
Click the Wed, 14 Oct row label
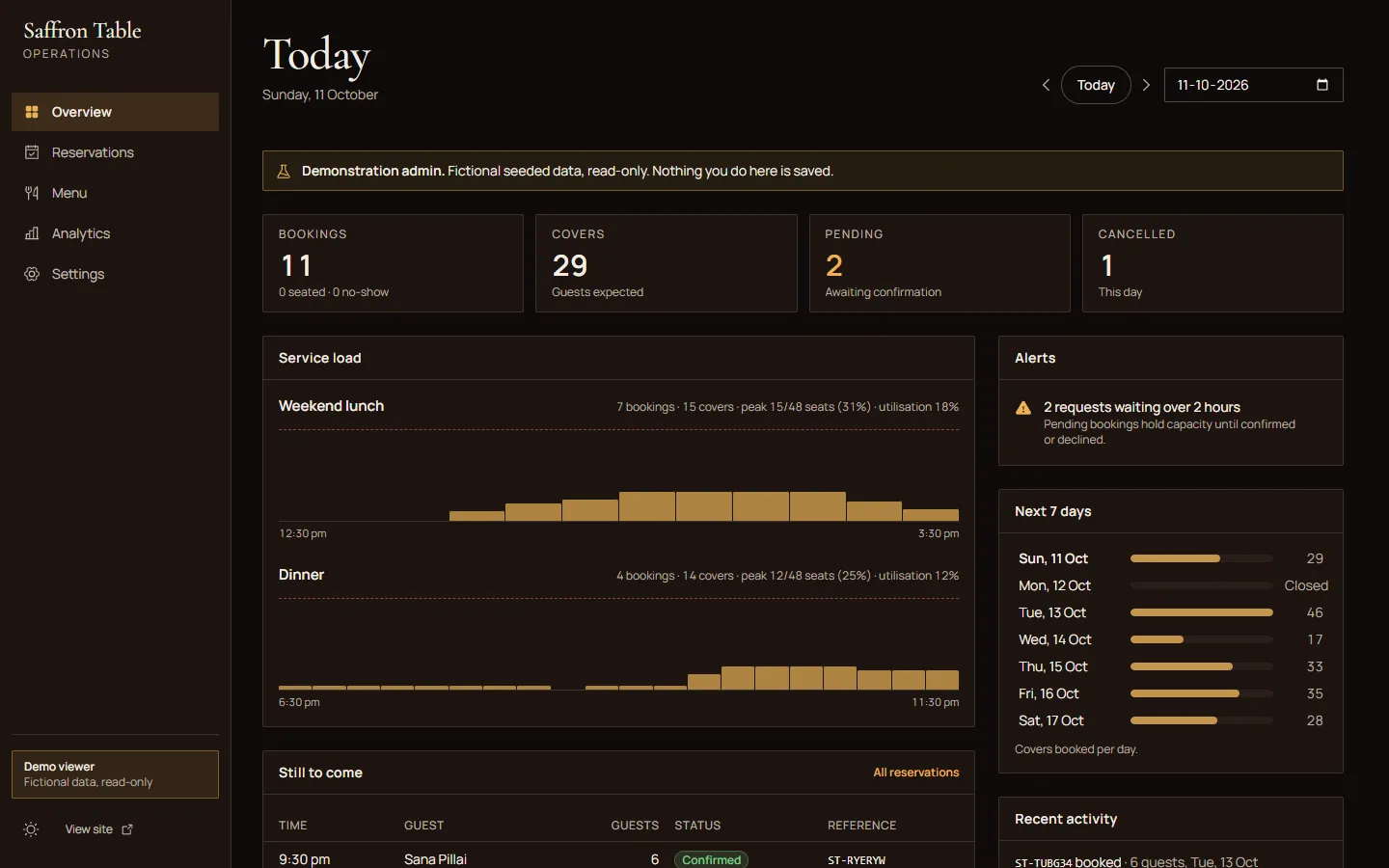click(1055, 639)
